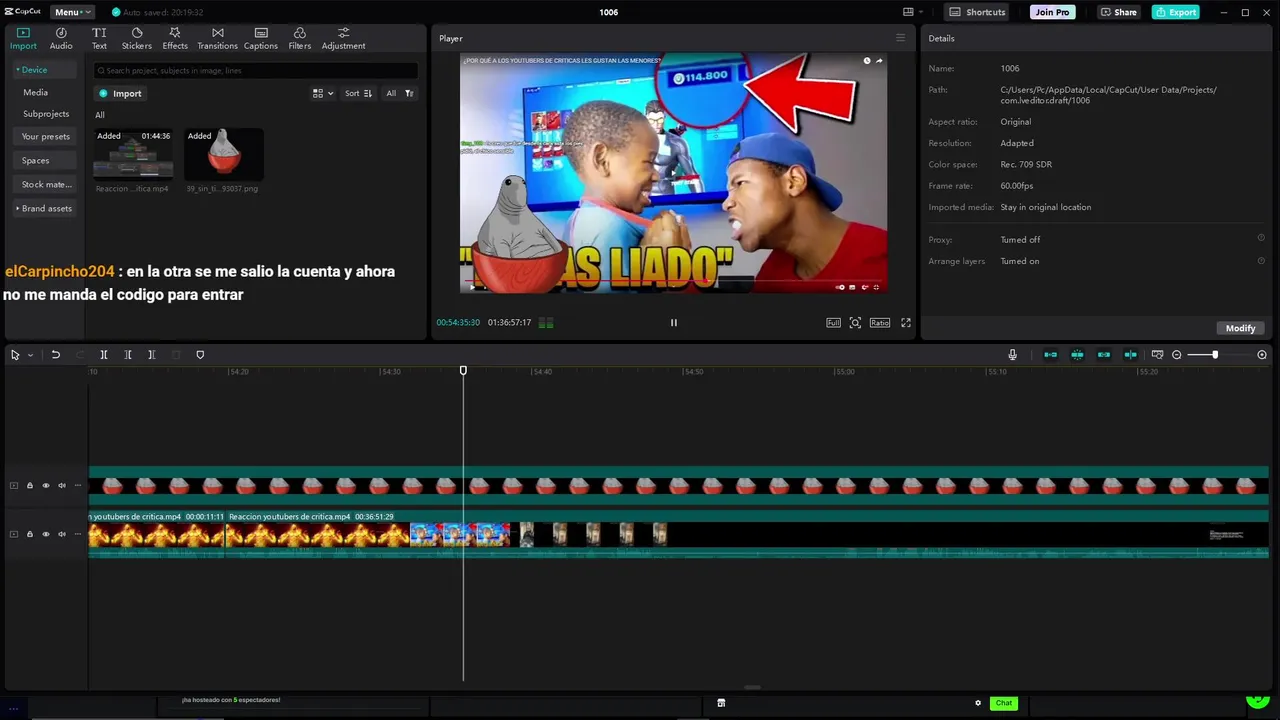The image size is (1280, 720).
Task: Undo the last timeline action
Action: point(56,355)
